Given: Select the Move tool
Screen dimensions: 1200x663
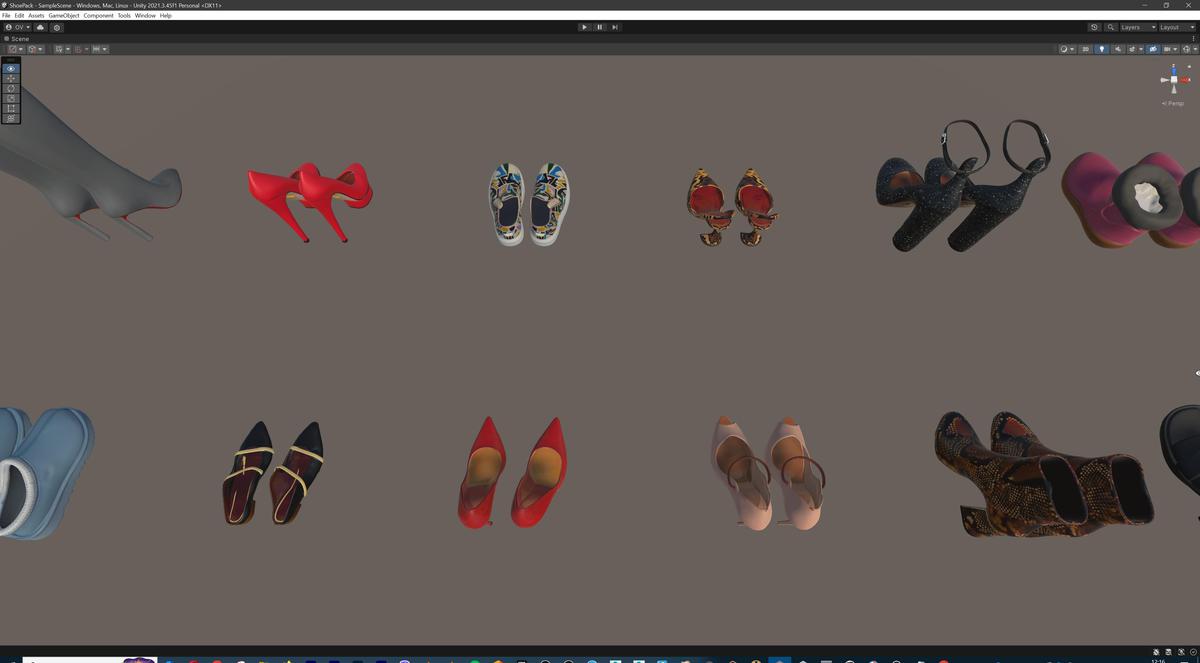Looking at the screenshot, I should [10, 78].
